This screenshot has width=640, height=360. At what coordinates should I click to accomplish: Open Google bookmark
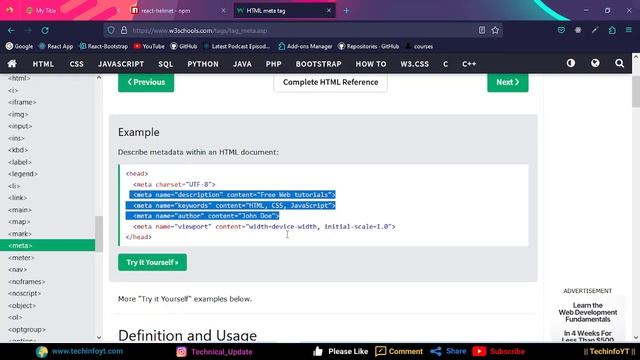click(x=19, y=47)
